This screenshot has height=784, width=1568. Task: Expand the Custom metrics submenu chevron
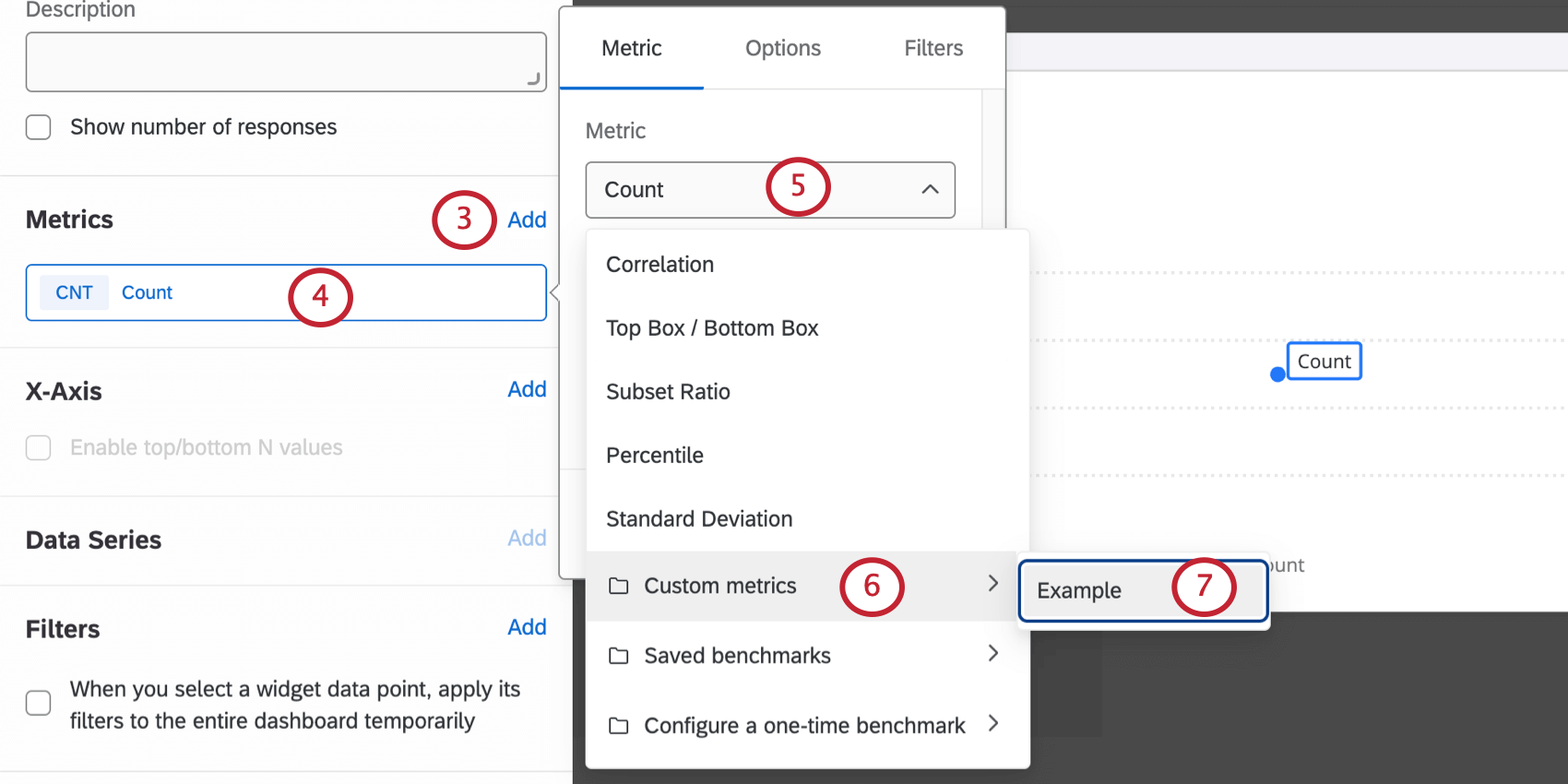[x=993, y=583]
